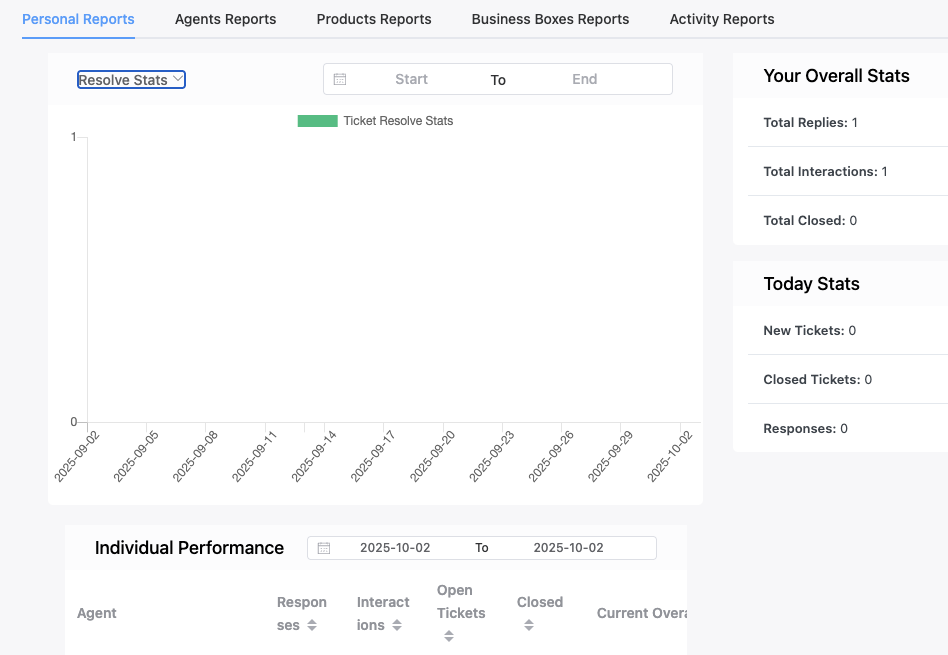Click calendar icon in Individual Performance range
The image size is (948, 655).
point(324,548)
